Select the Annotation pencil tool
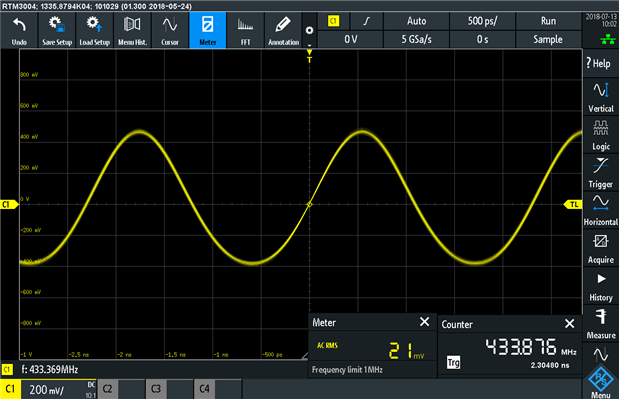Viewport: 619px width, 399px height. (x=283, y=30)
